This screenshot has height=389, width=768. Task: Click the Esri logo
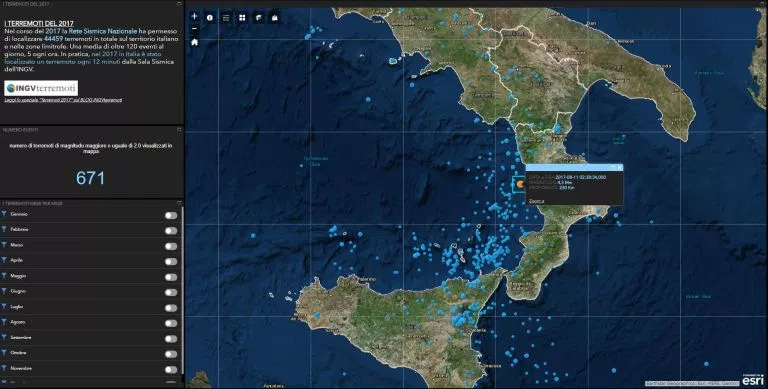[752, 379]
